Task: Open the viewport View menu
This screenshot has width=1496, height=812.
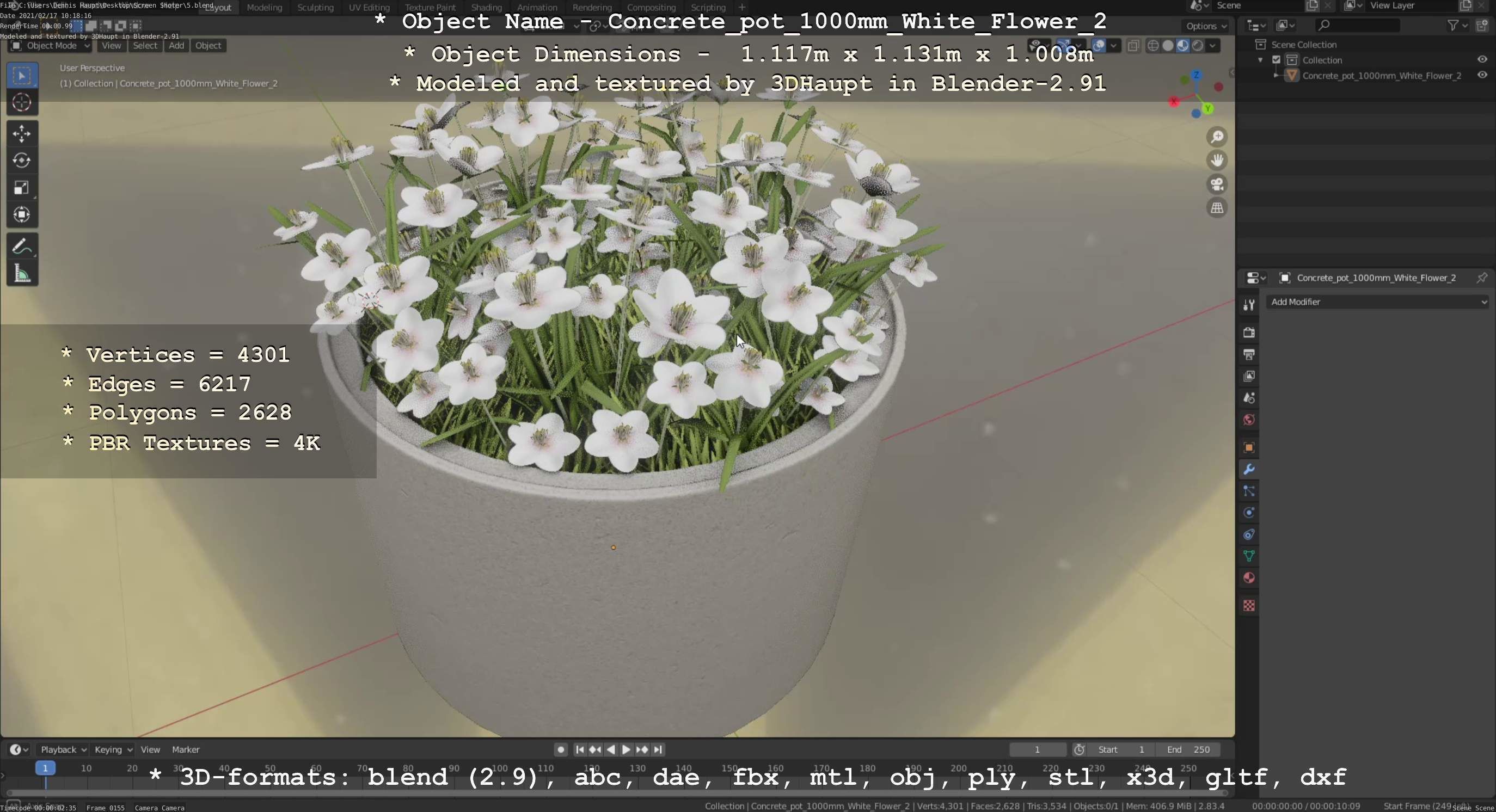Action: coord(111,46)
